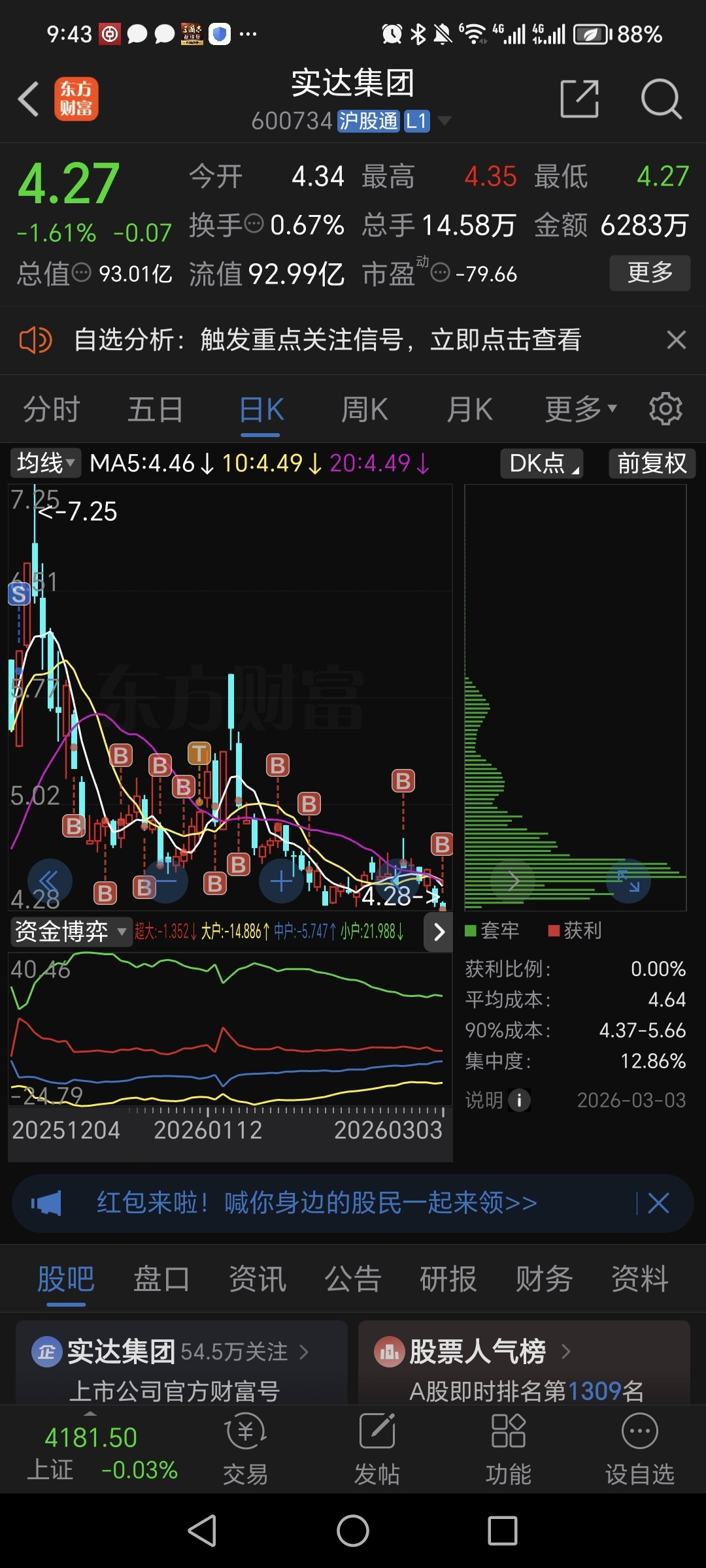Tap the L1 level badge

(x=416, y=121)
